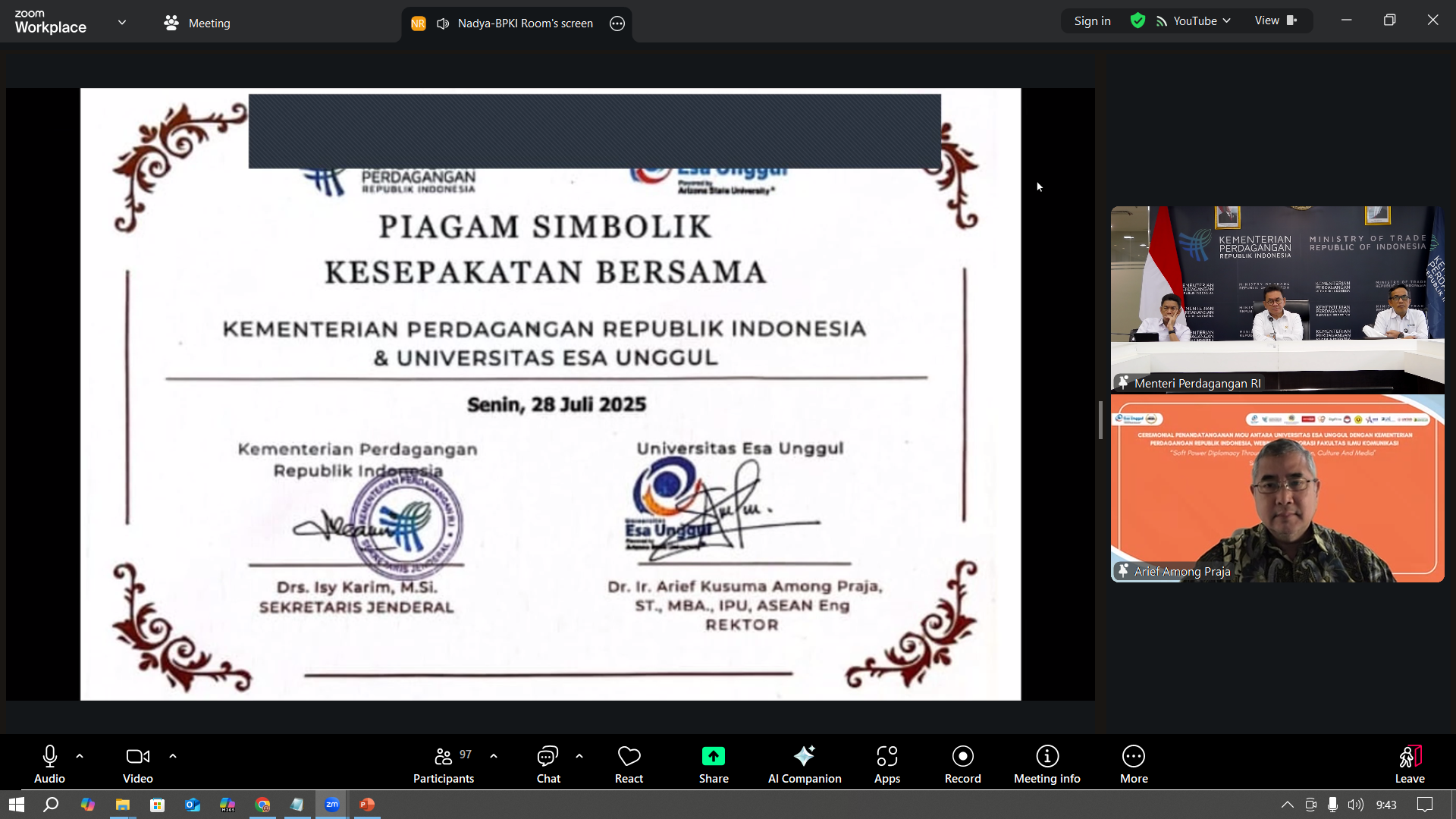Screen dimensions: 1456x819
Task: Expand the Participants options arrow
Action: (494, 756)
